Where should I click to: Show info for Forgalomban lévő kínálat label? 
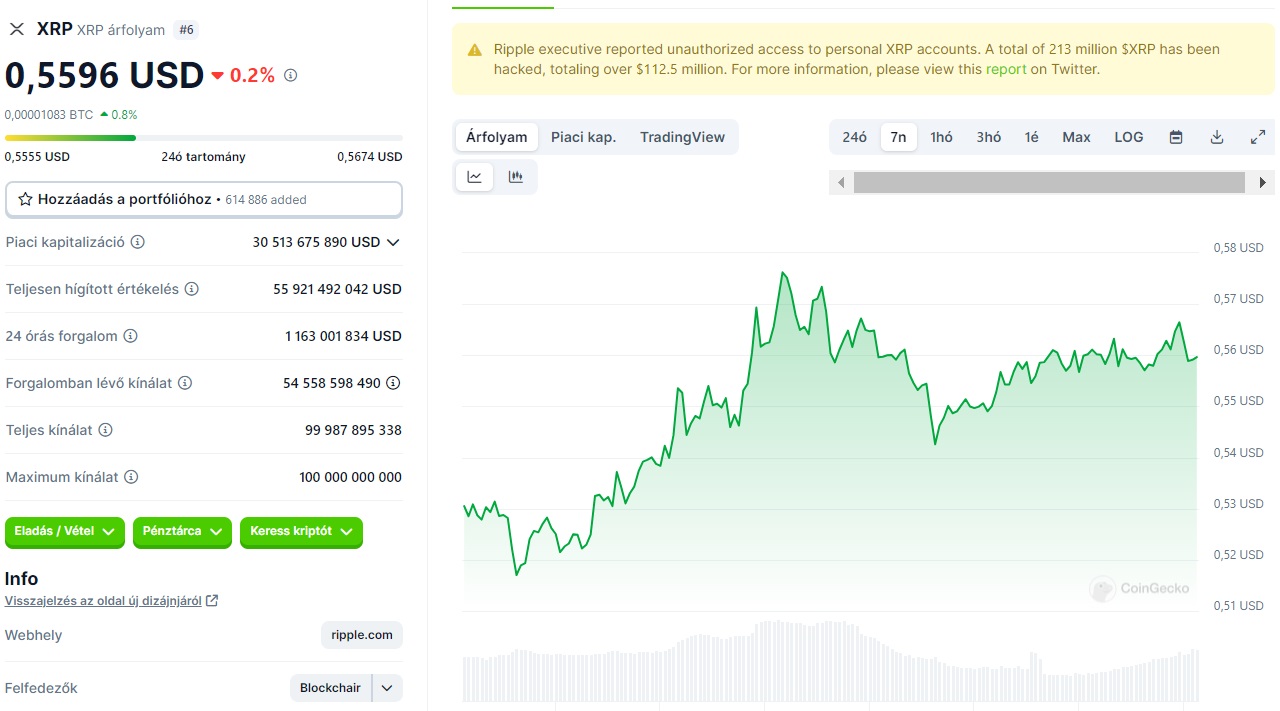click(x=185, y=383)
